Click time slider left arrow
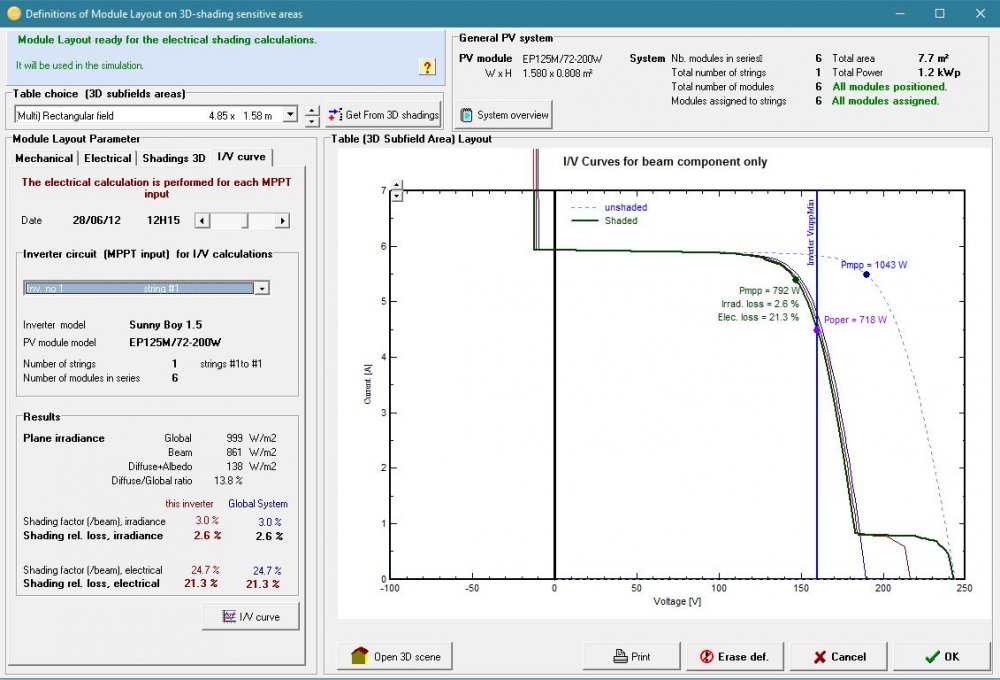 click(x=201, y=220)
